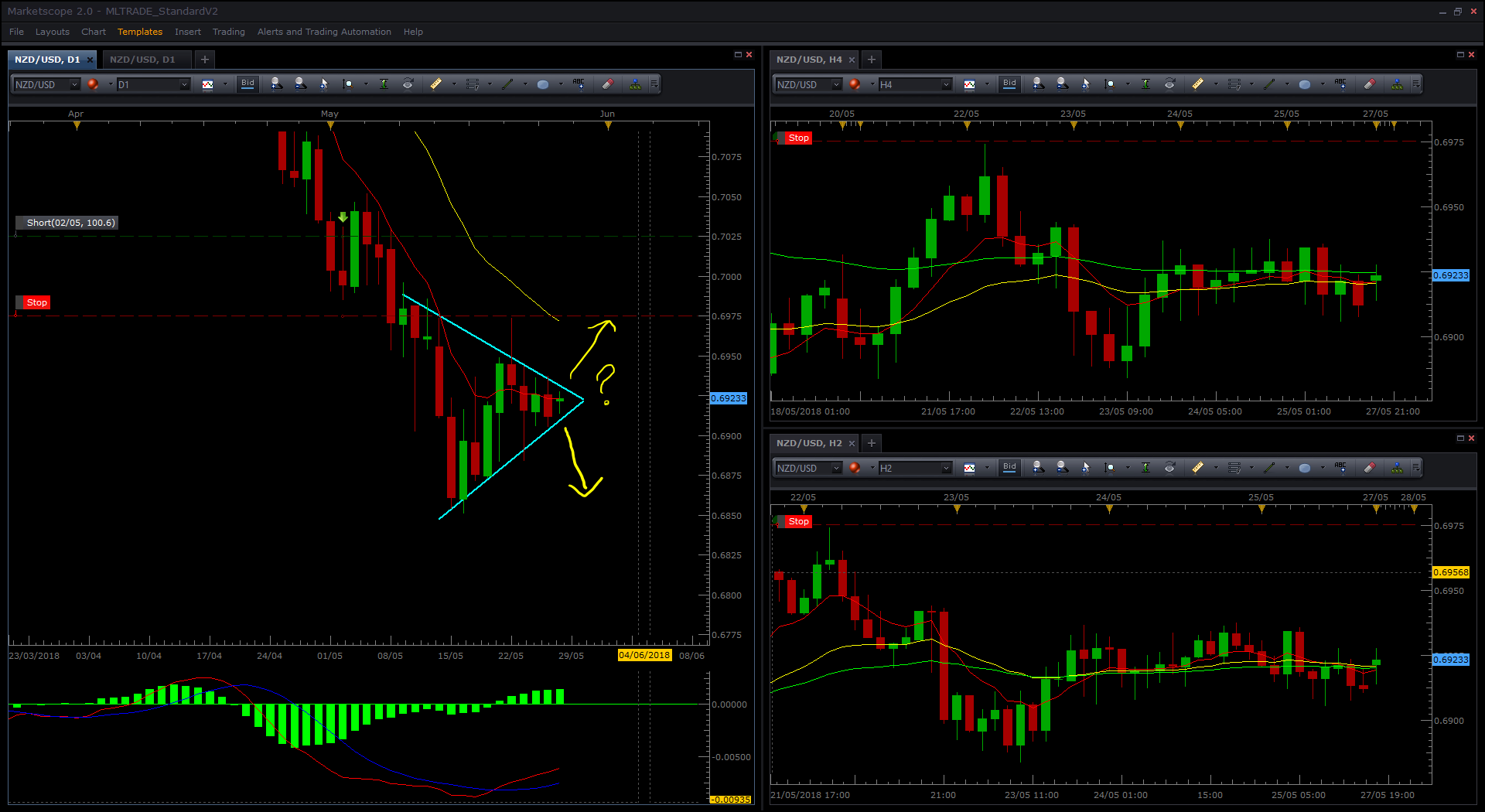Add an ABC text label in H2 toolbar
This screenshot has height=812, width=1485.
tap(1340, 467)
